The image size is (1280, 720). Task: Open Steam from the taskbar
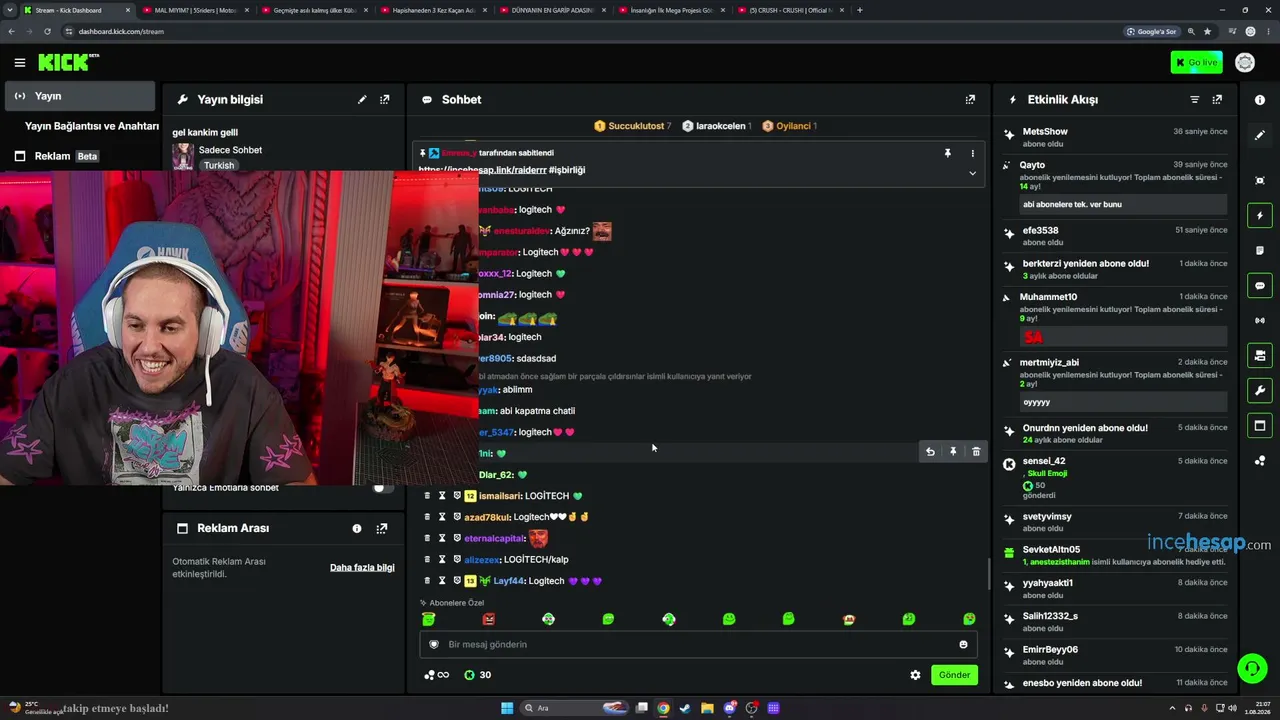click(x=685, y=708)
